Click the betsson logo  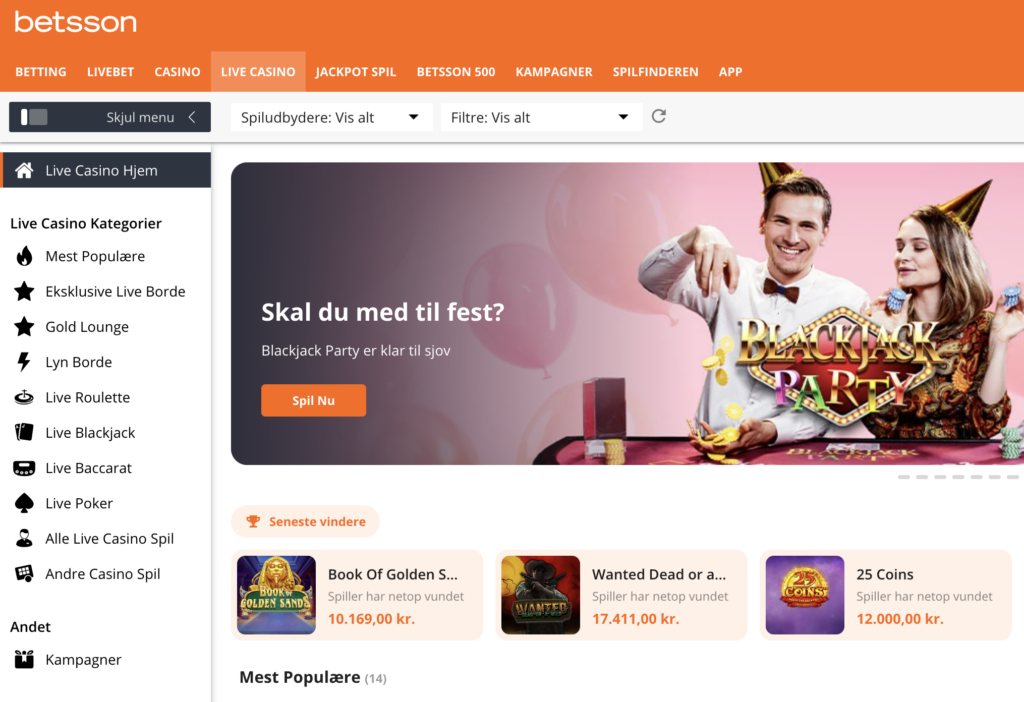76,22
